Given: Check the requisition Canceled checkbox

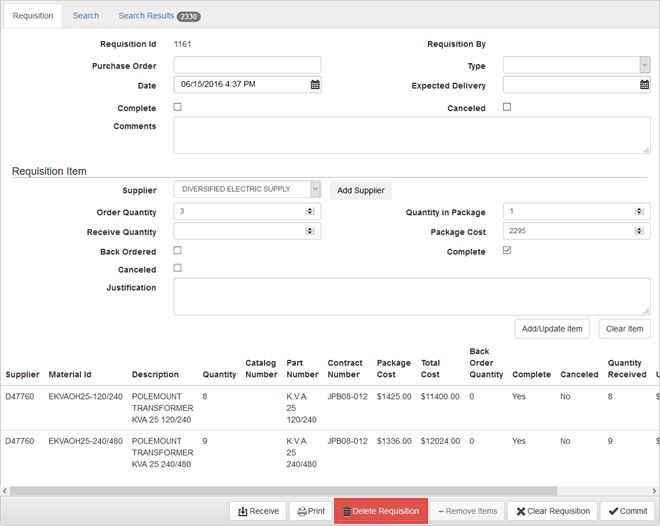Looking at the screenshot, I should click(507, 107).
